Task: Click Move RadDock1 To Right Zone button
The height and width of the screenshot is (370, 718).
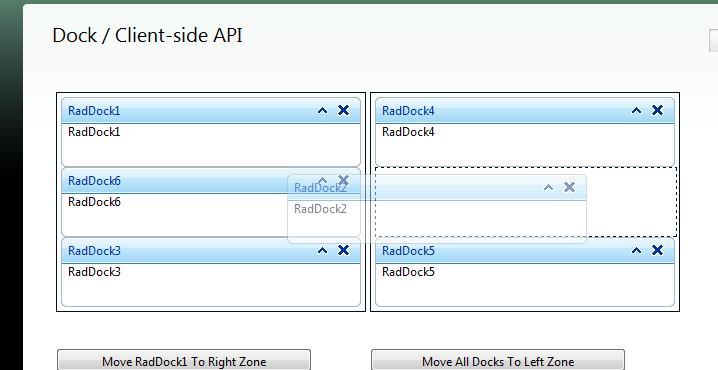Action: point(184,360)
